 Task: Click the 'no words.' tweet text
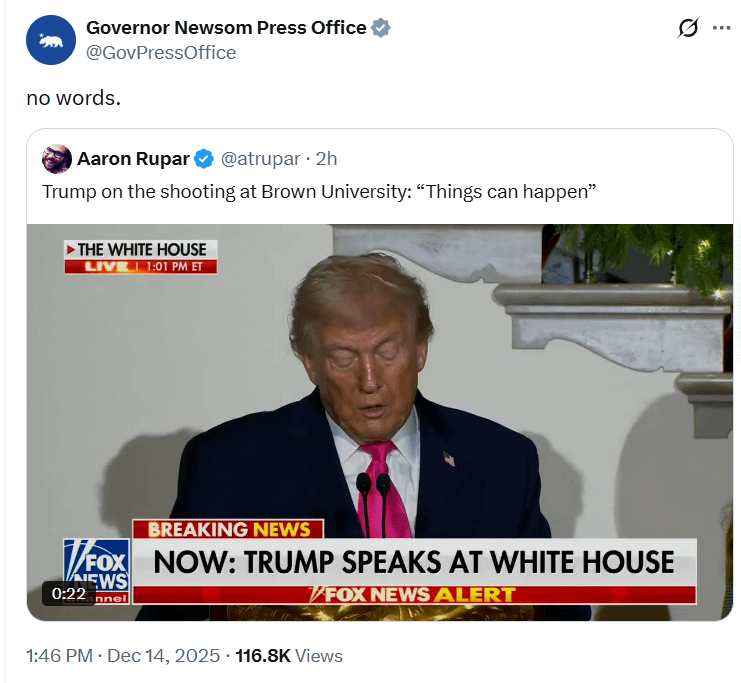[x=74, y=98]
